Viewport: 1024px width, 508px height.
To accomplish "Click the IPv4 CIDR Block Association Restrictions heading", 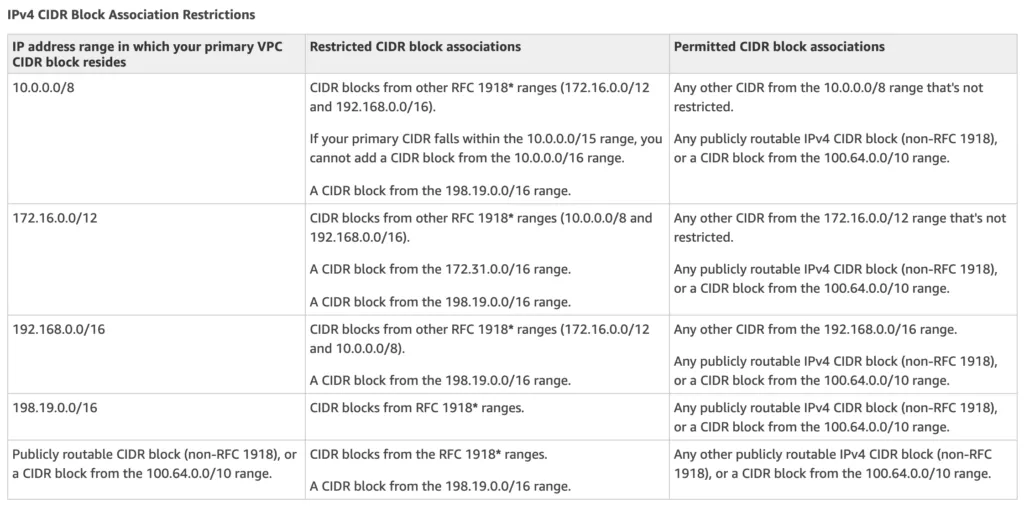I will pyautogui.click(x=131, y=14).
